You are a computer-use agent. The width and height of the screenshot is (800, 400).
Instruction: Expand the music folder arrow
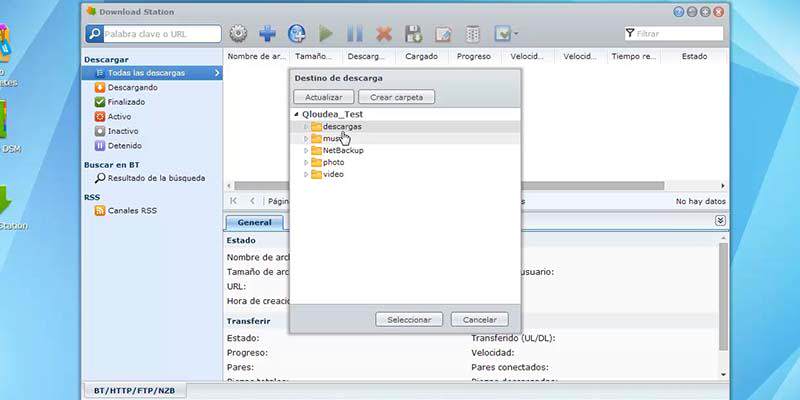(306, 138)
